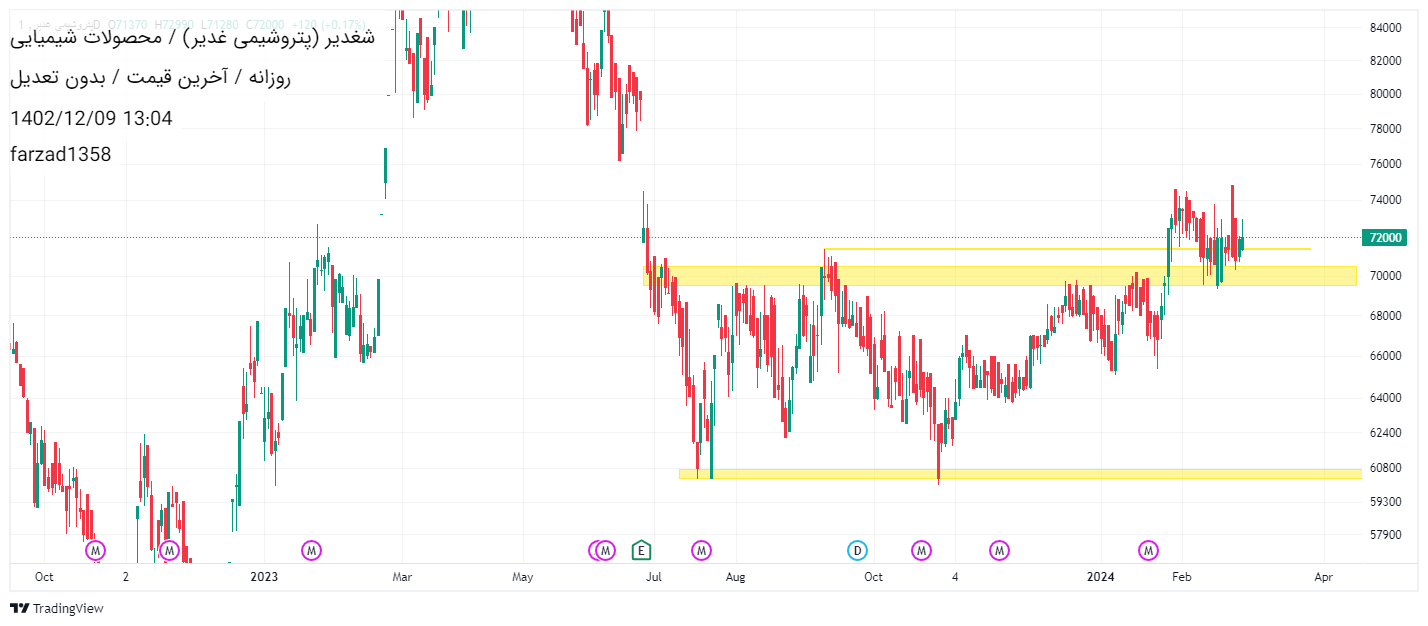The height and width of the screenshot is (626, 1428).
Task: Click the 'Oct' label before 2023
Action: pyautogui.click(x=43, y=577)
